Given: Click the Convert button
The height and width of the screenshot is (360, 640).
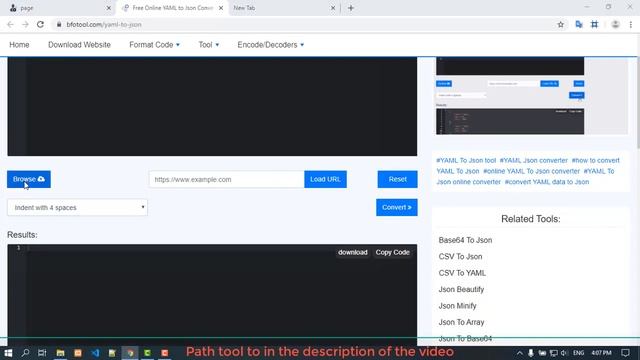Looking at the screenshot, I should point(397,207).
